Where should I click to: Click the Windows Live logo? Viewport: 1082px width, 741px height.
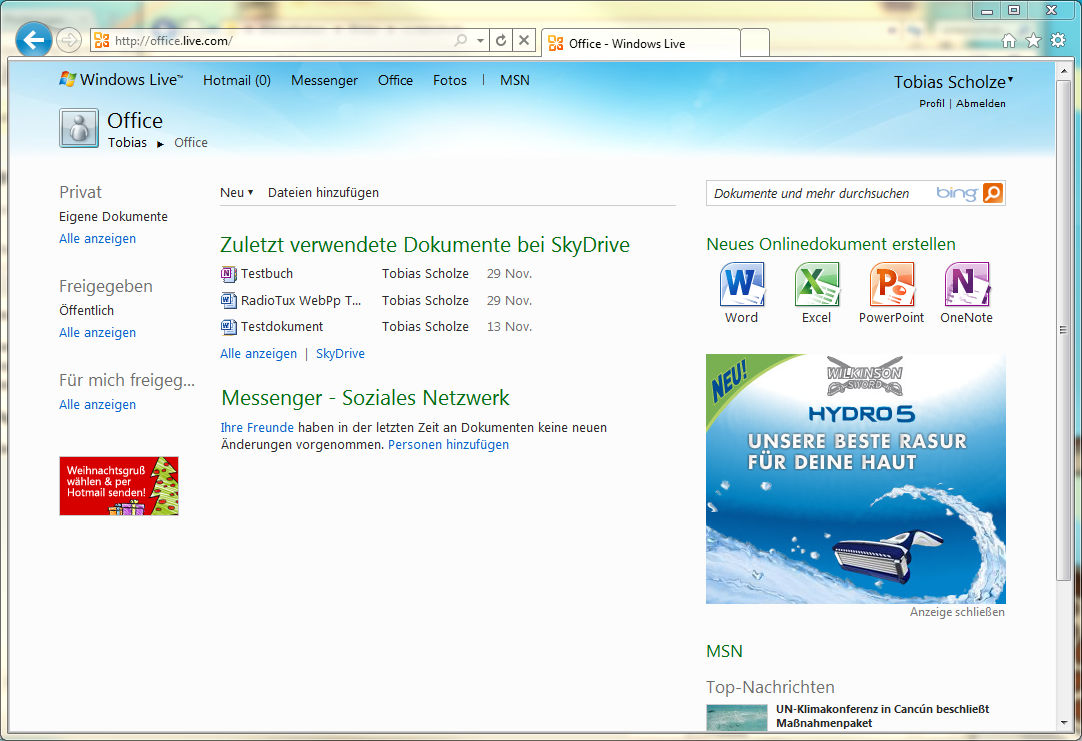pyautogui.click(x=121, y=79)
